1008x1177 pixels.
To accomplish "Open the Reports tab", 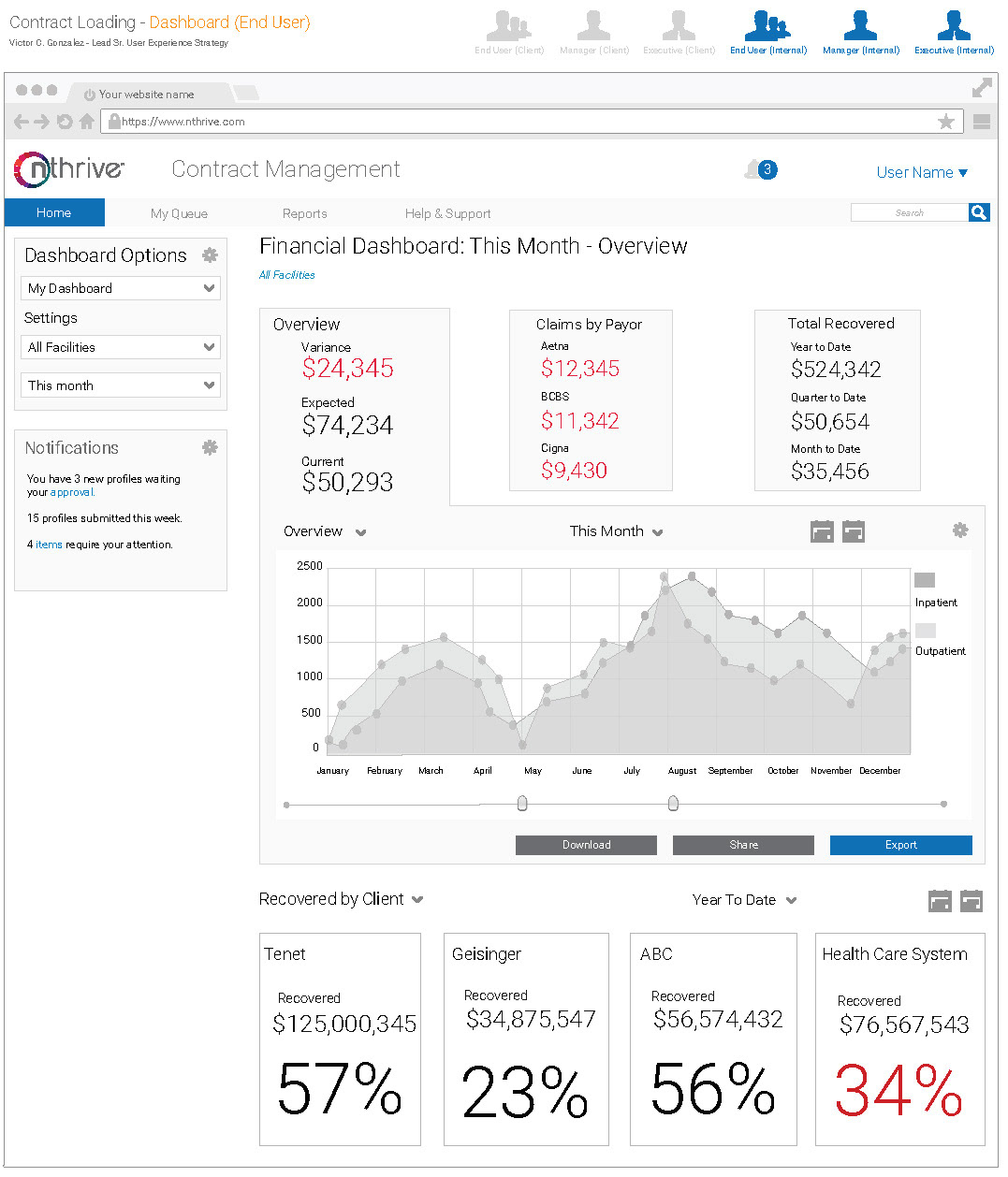I will pyautogui.click(x=304, y=213).
